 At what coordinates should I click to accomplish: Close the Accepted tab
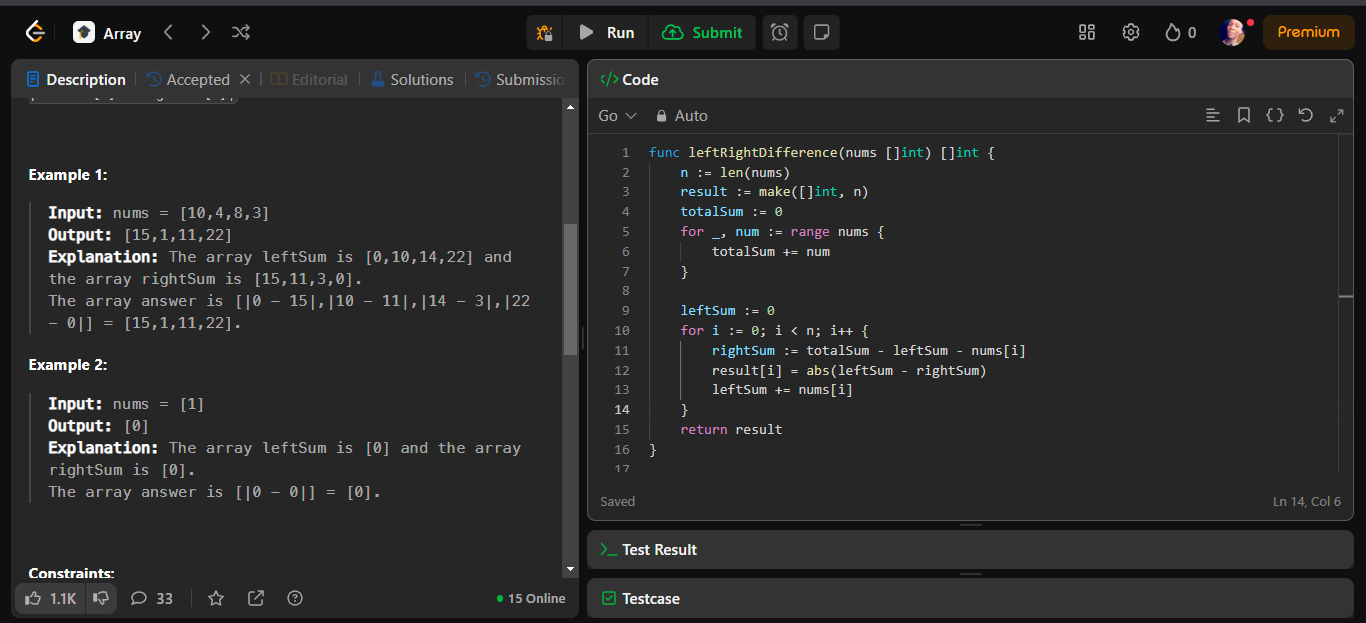pyautogui.click(x=245, y=79)
